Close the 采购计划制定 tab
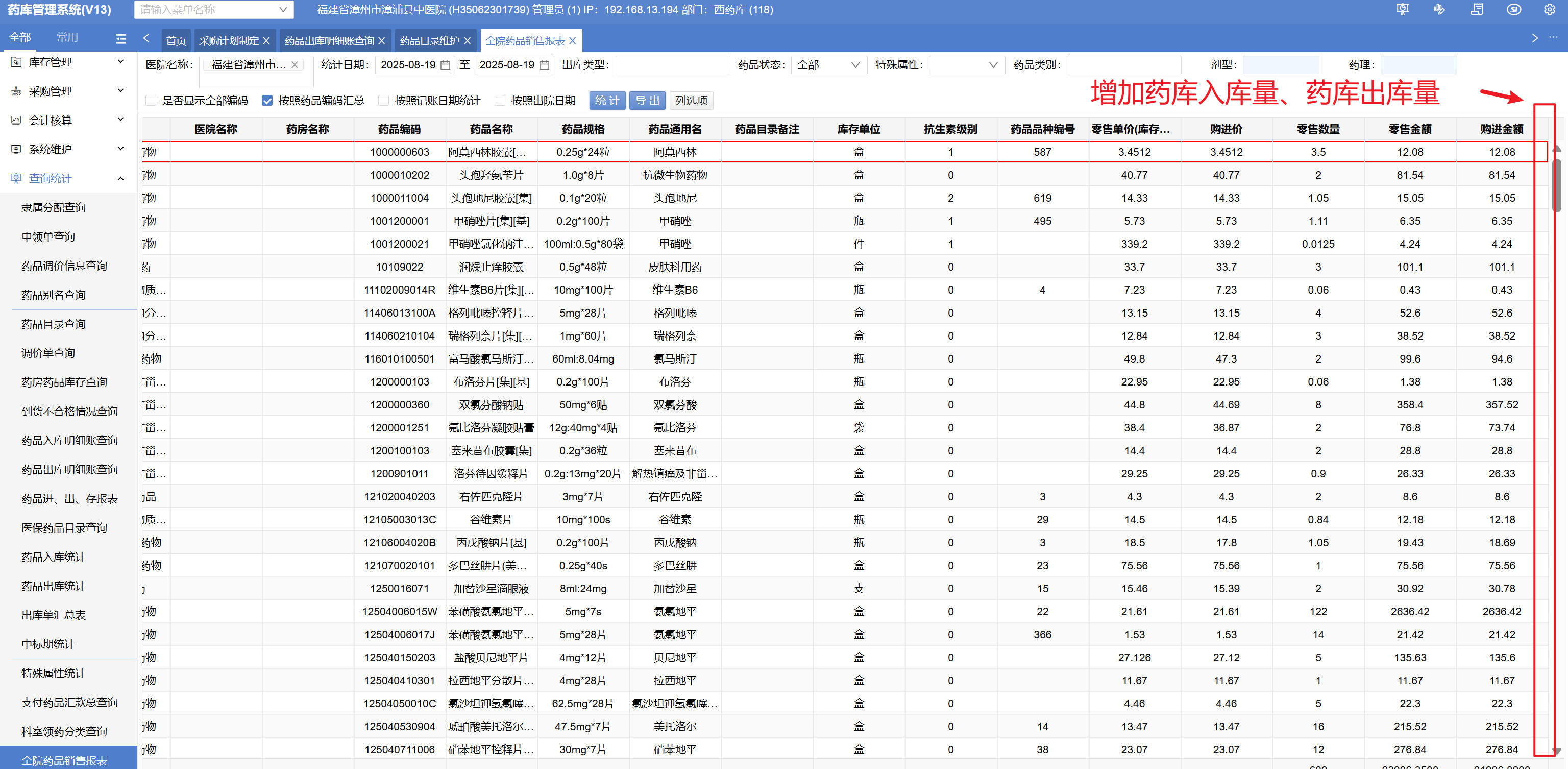This screenshot has height=769, width=1568. (266, 41)
